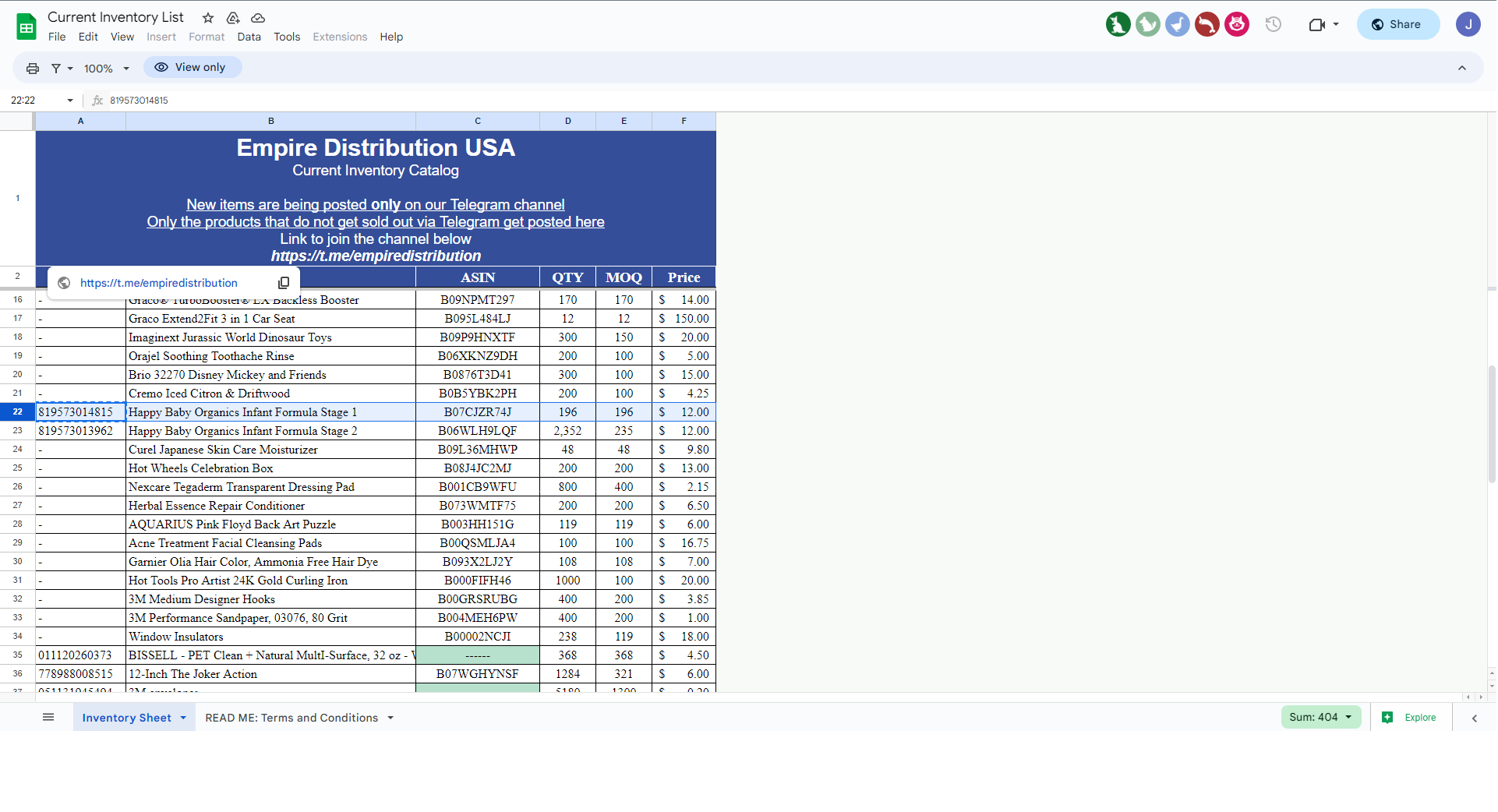Select cell 'Happy Baby Organics Infant Formula Stage 2'

click(270, 431)
